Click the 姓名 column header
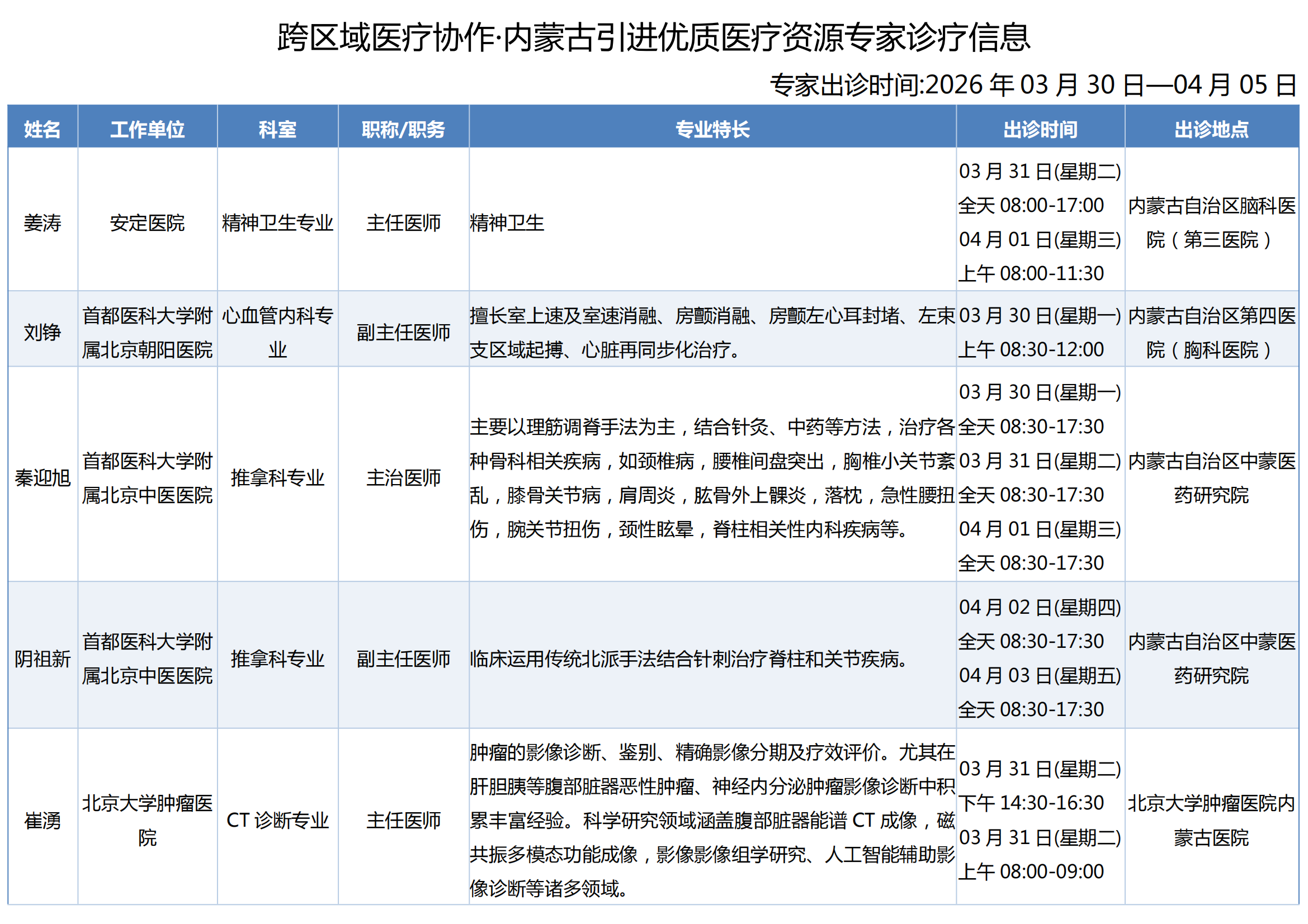Screen dimensions: 1308x924 [x=42, y=129]
